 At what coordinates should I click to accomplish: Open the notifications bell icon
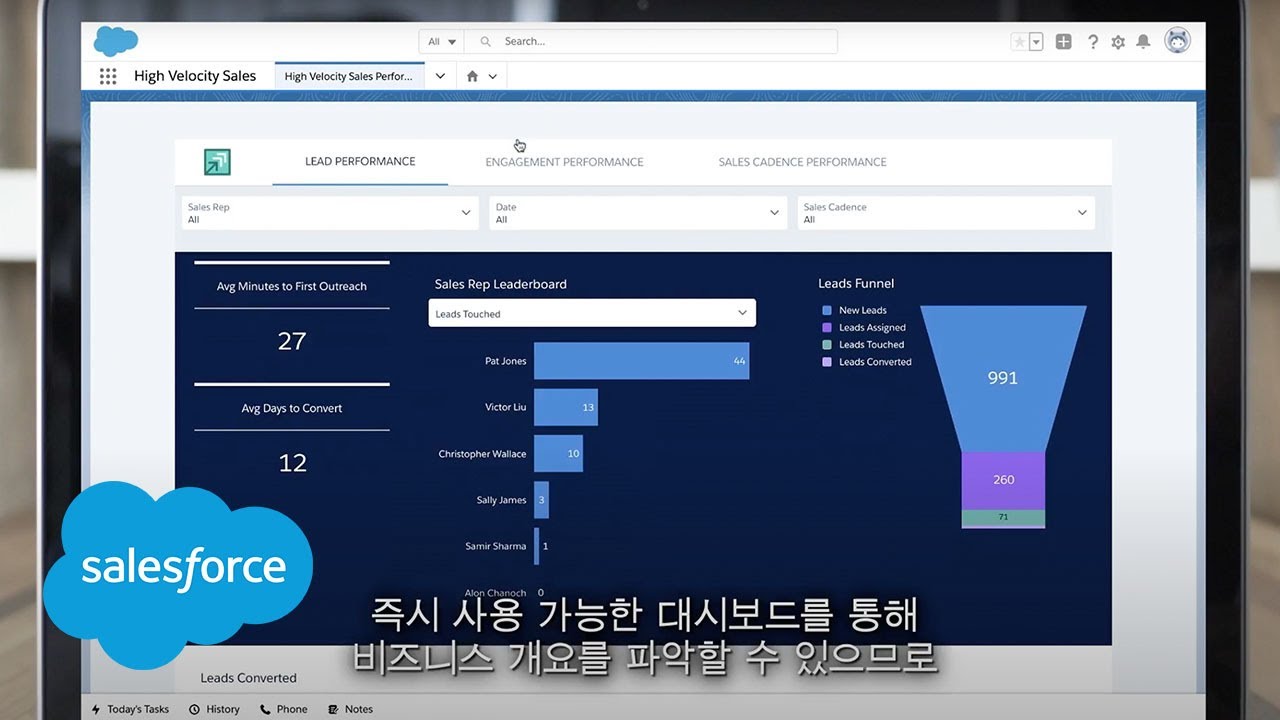(x=1143, y=42)
